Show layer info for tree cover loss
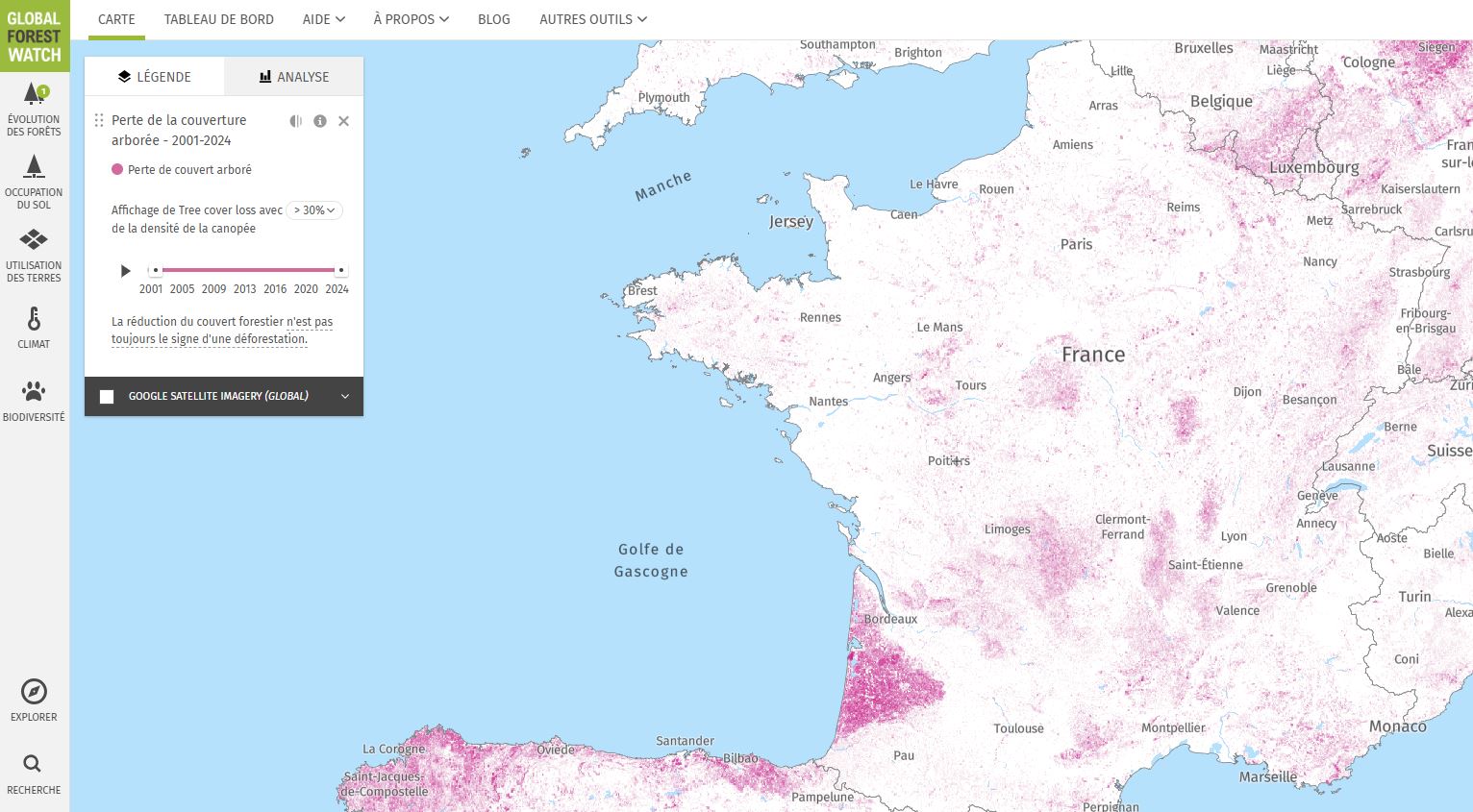Image resolution: width=1473 pixels, height=812 pixels. 320,121
